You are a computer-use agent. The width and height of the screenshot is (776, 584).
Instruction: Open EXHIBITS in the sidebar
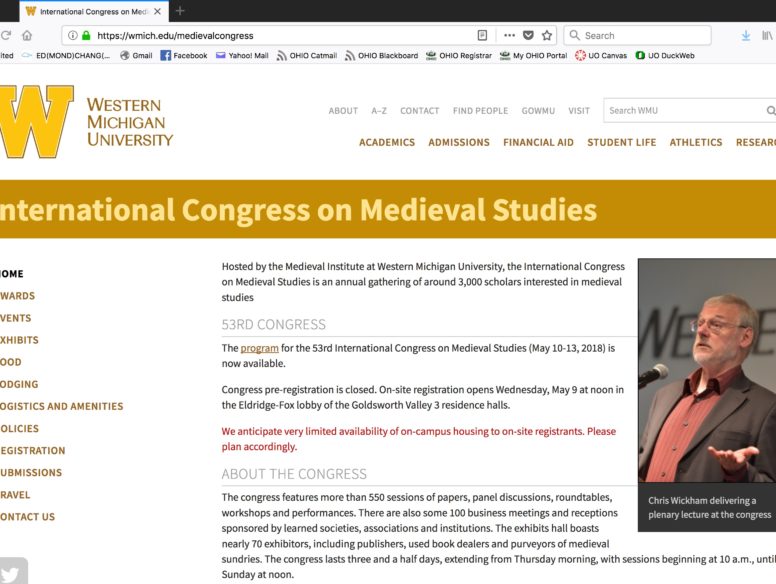(x=19, y=340)
